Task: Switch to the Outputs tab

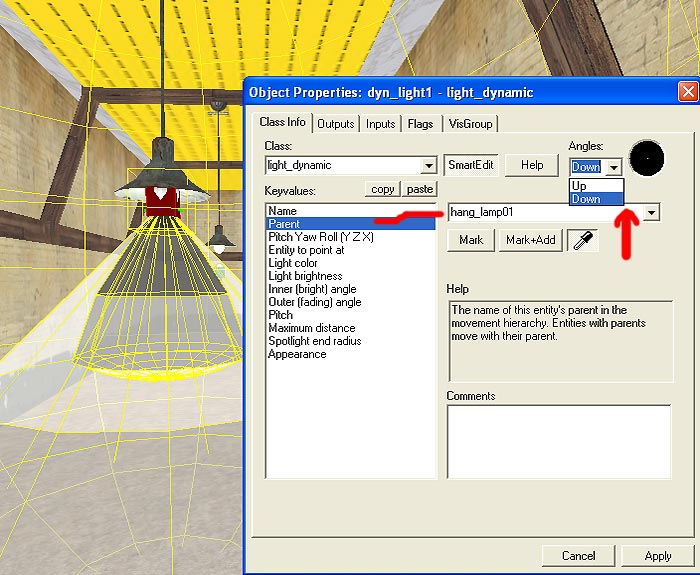Action: pos(337,124)
